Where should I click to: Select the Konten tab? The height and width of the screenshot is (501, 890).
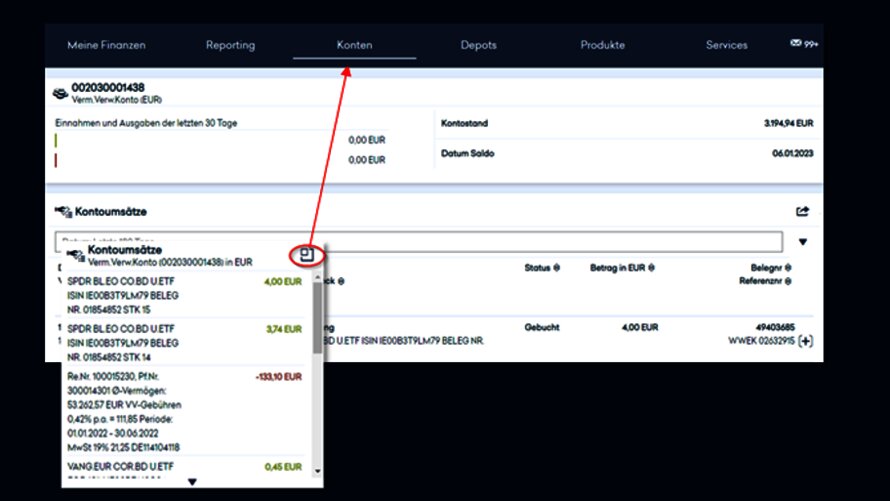tap(354, 45)
